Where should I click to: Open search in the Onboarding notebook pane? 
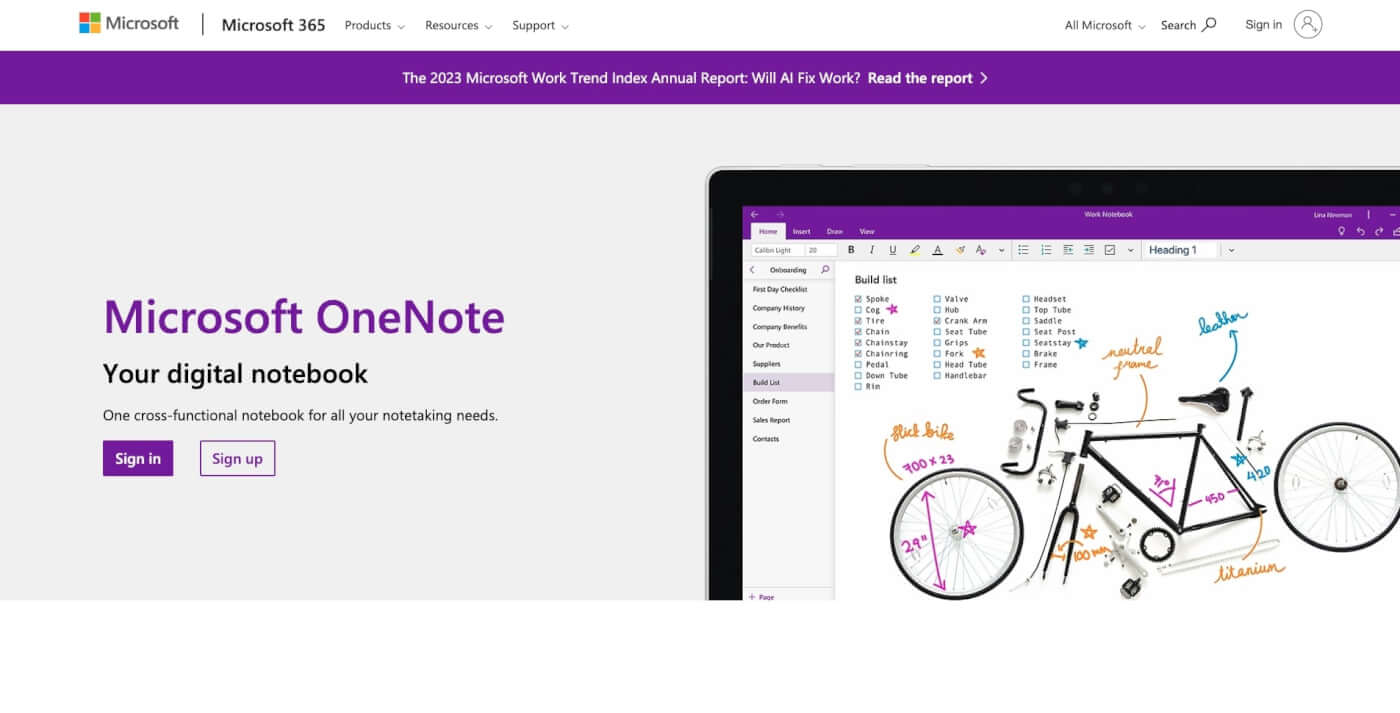tap(827, 269)
